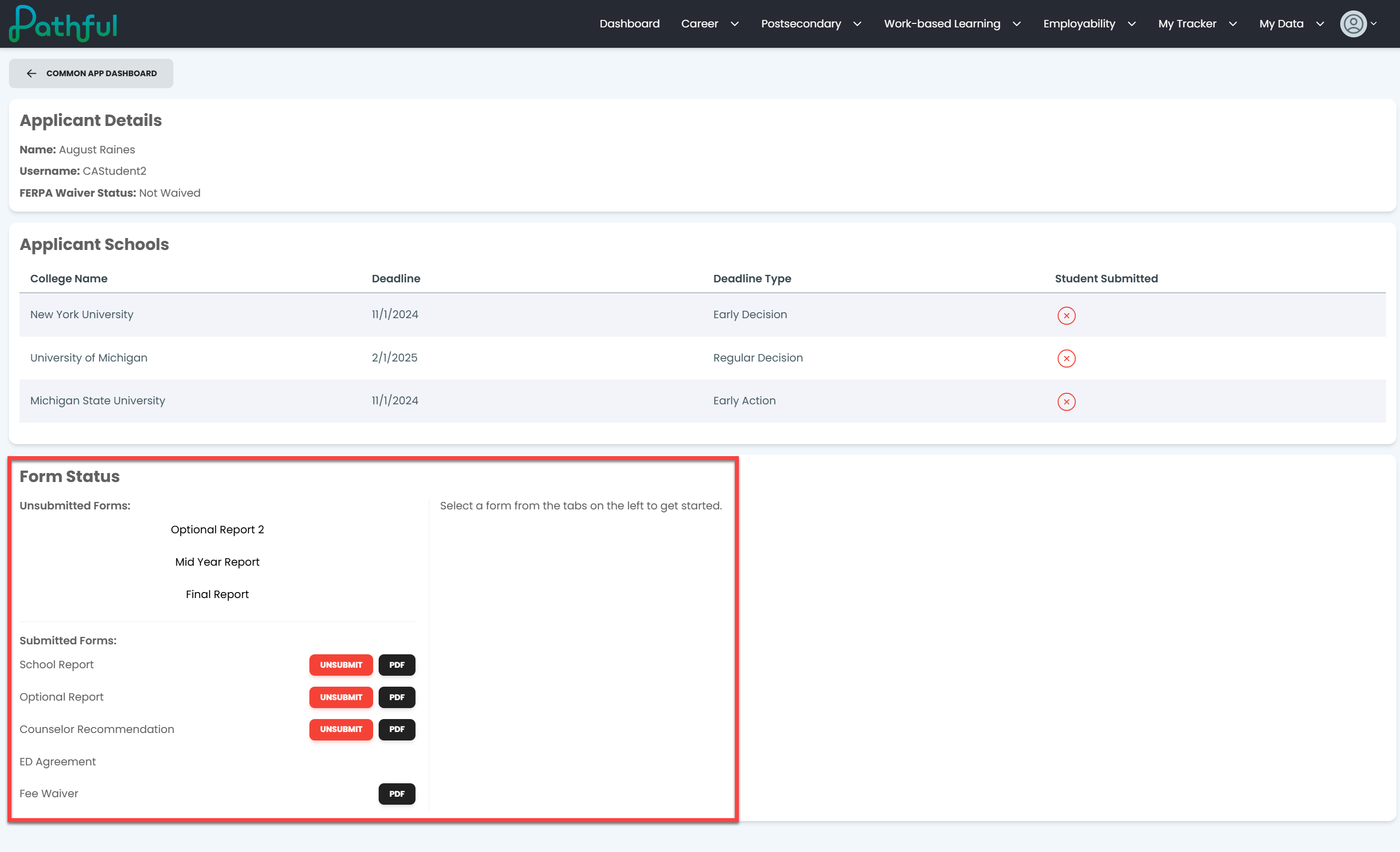Image resolution: width=1400 pixels, height=852 pixels.
Task: Click the Deadline column header
Action: pyautogui.click(x=396, y=278)
